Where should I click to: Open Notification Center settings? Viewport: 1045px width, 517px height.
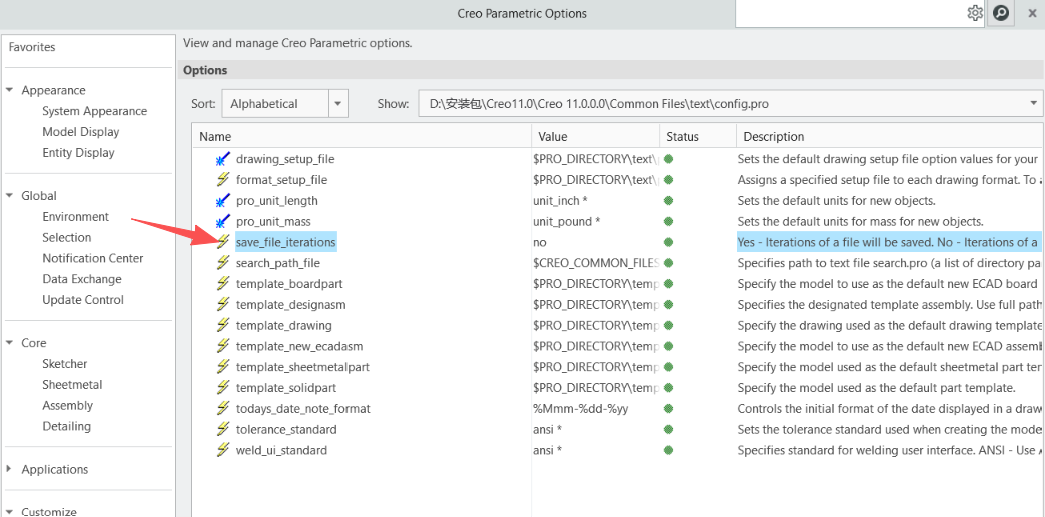pyautogui.click(x=93, y=258)
